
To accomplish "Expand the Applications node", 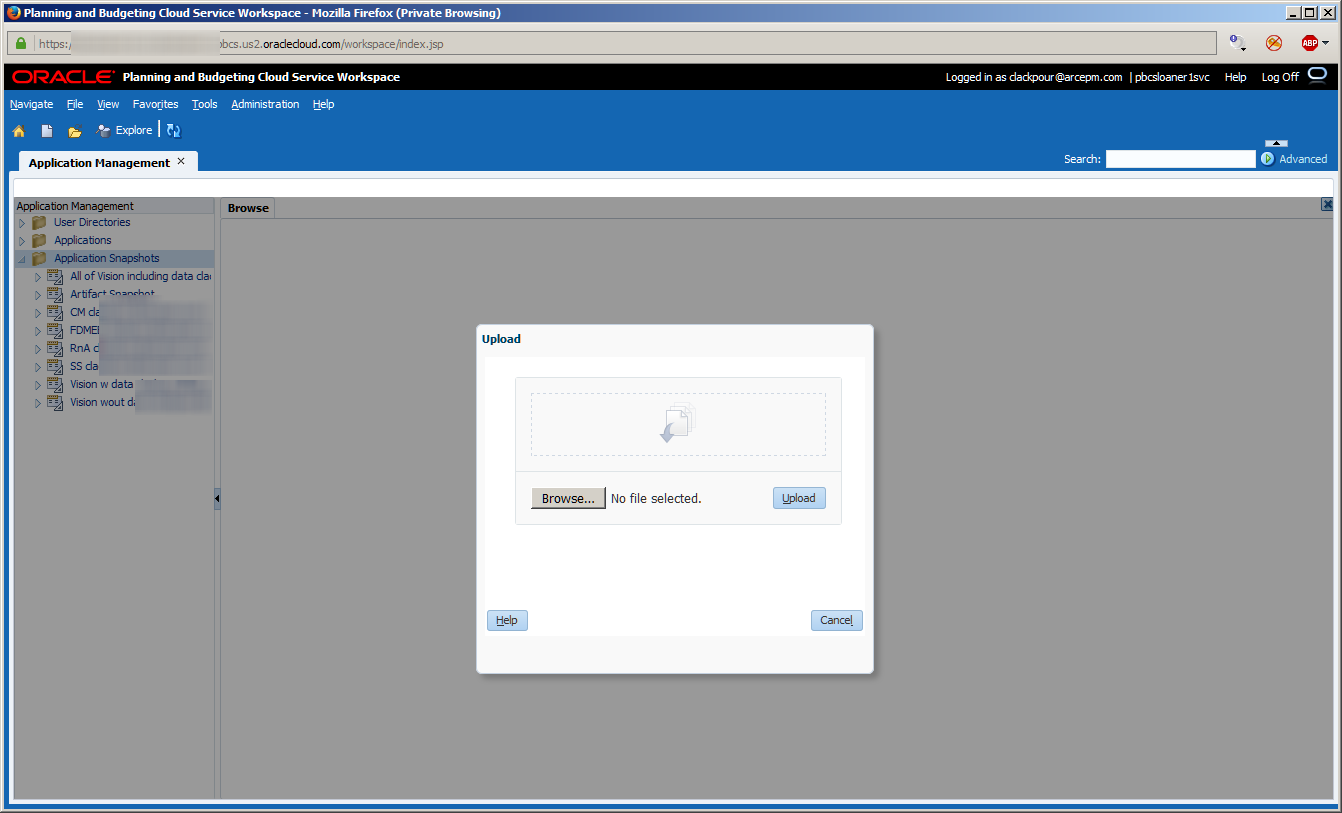I will (x=22, y=241).
